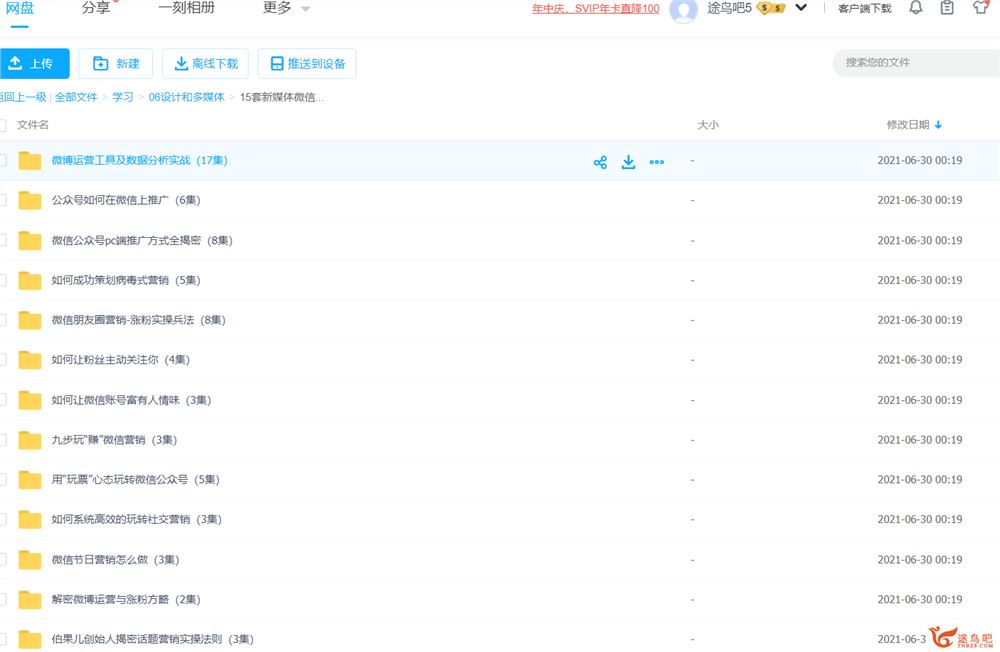Click the folder icon of 九步玩"赚"微信营销
This screenshot has height=652, width=1000.
[29, 440]
